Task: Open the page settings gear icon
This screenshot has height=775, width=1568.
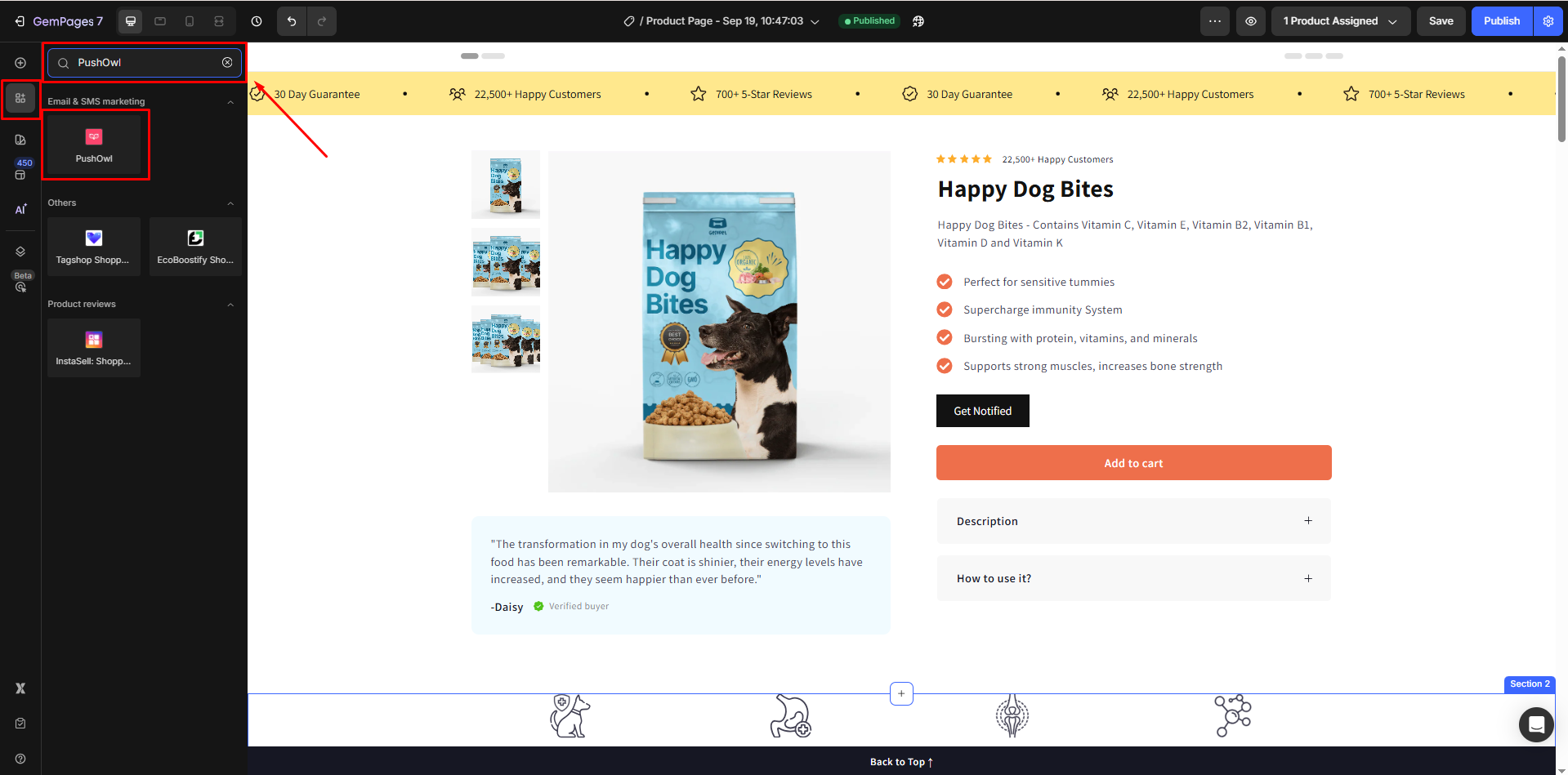Action: tap(1548, 21)
